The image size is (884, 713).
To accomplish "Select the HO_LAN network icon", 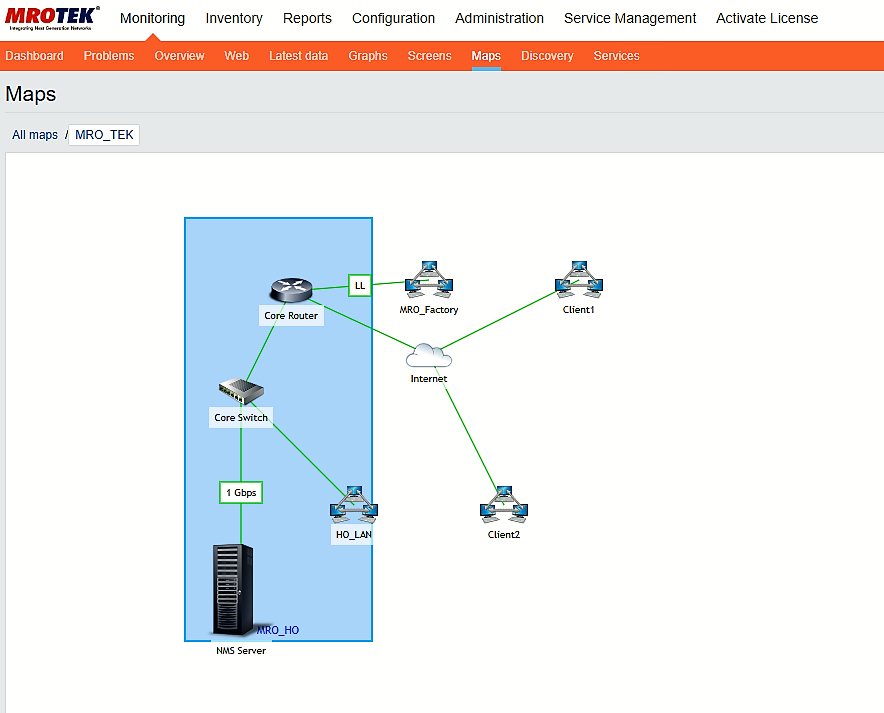I will (353, 506).
